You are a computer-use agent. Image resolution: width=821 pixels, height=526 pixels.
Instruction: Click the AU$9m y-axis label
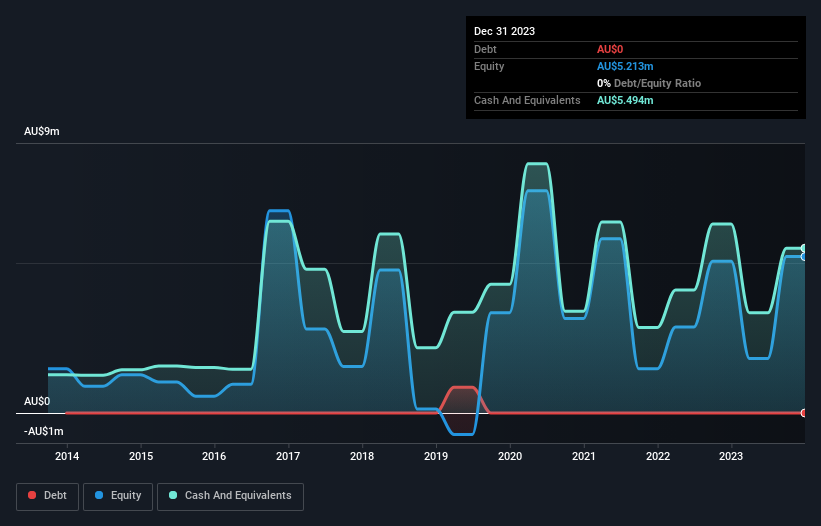click(x=42, y=131)
